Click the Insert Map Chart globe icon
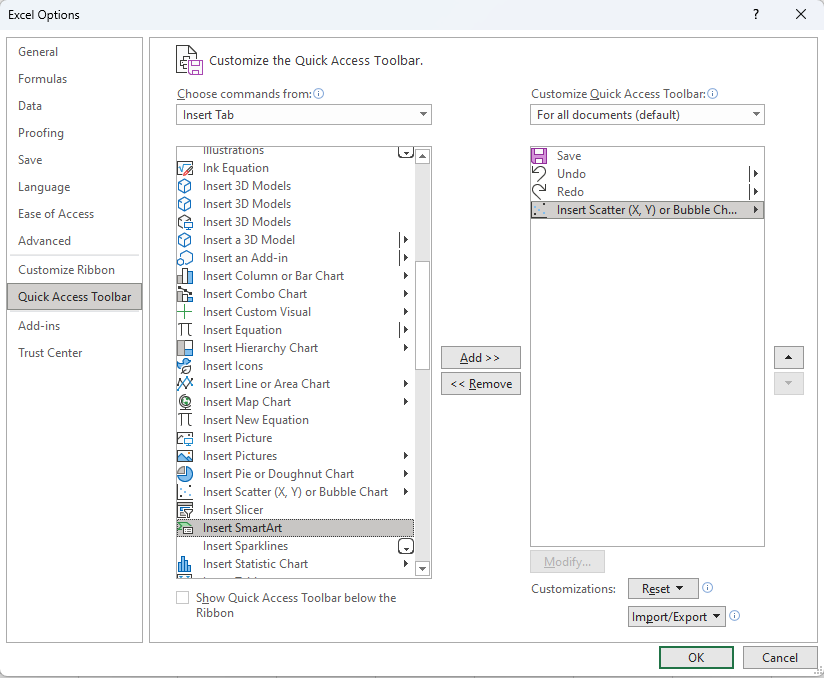The width and height of the screenshot is (824, 678). [185, 402]
